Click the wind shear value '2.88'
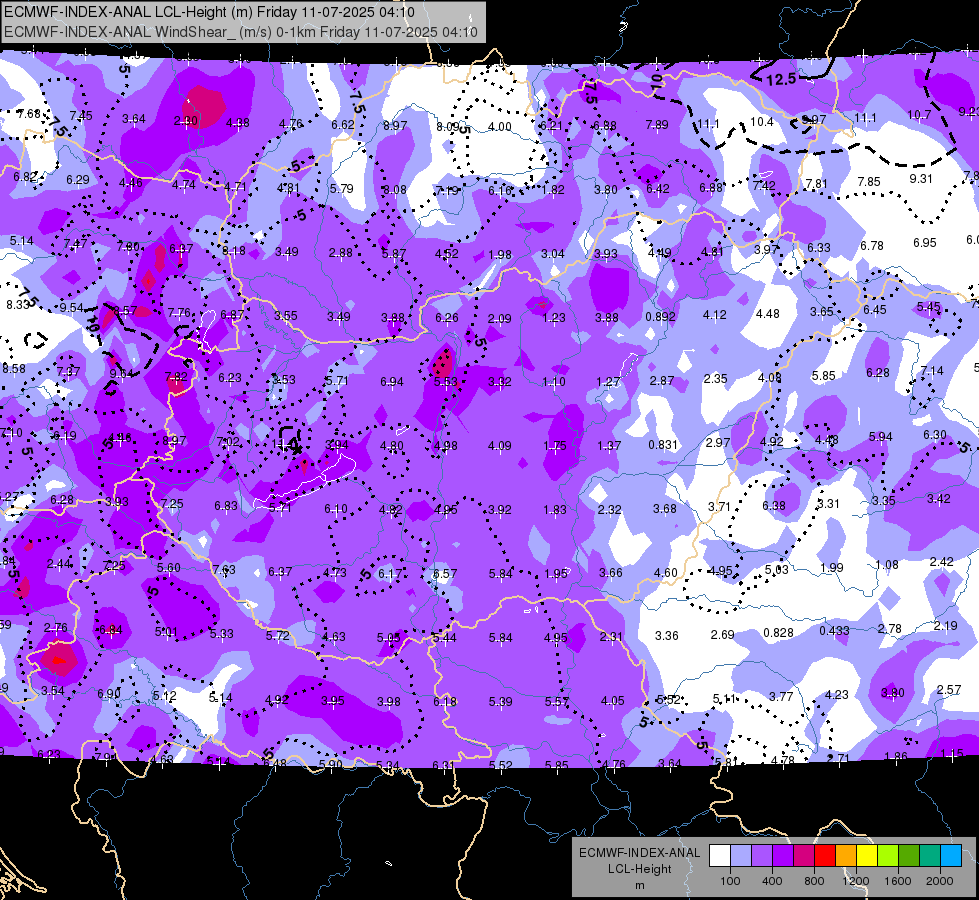The height and width of the screenshot is (900, 979). [341, 253]
